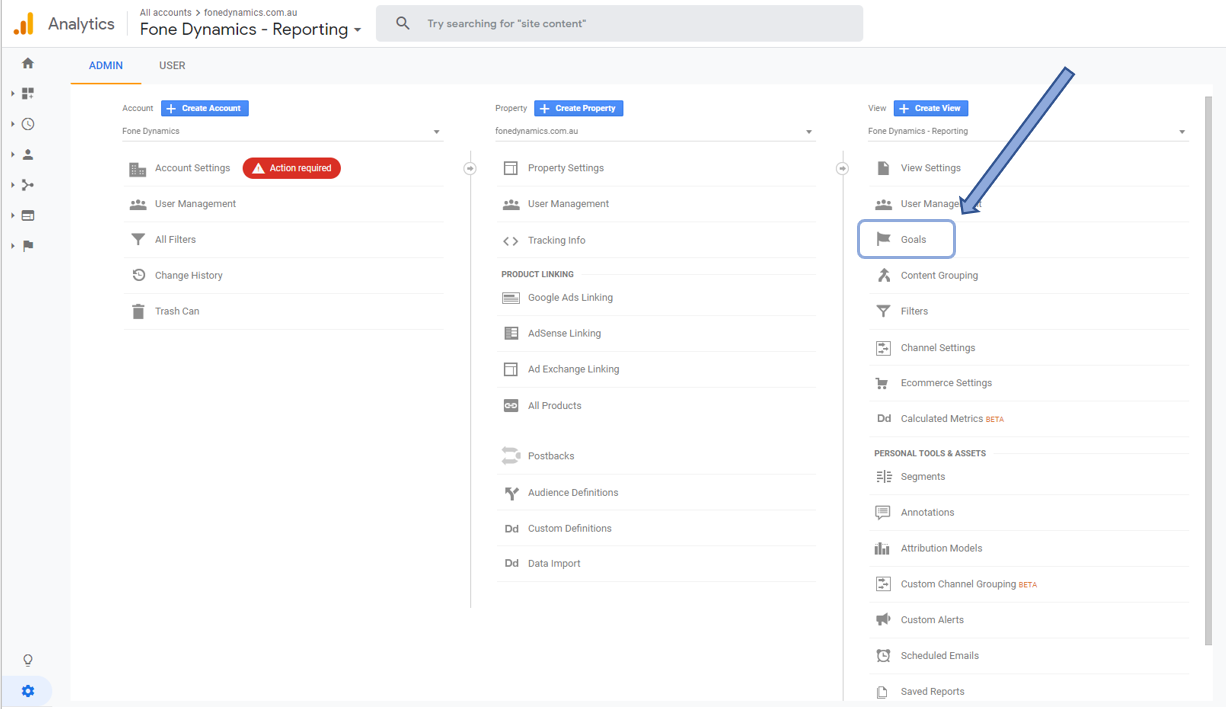Click the search magnifier icon
The image size is (1226, 709).
coord(403,23)
